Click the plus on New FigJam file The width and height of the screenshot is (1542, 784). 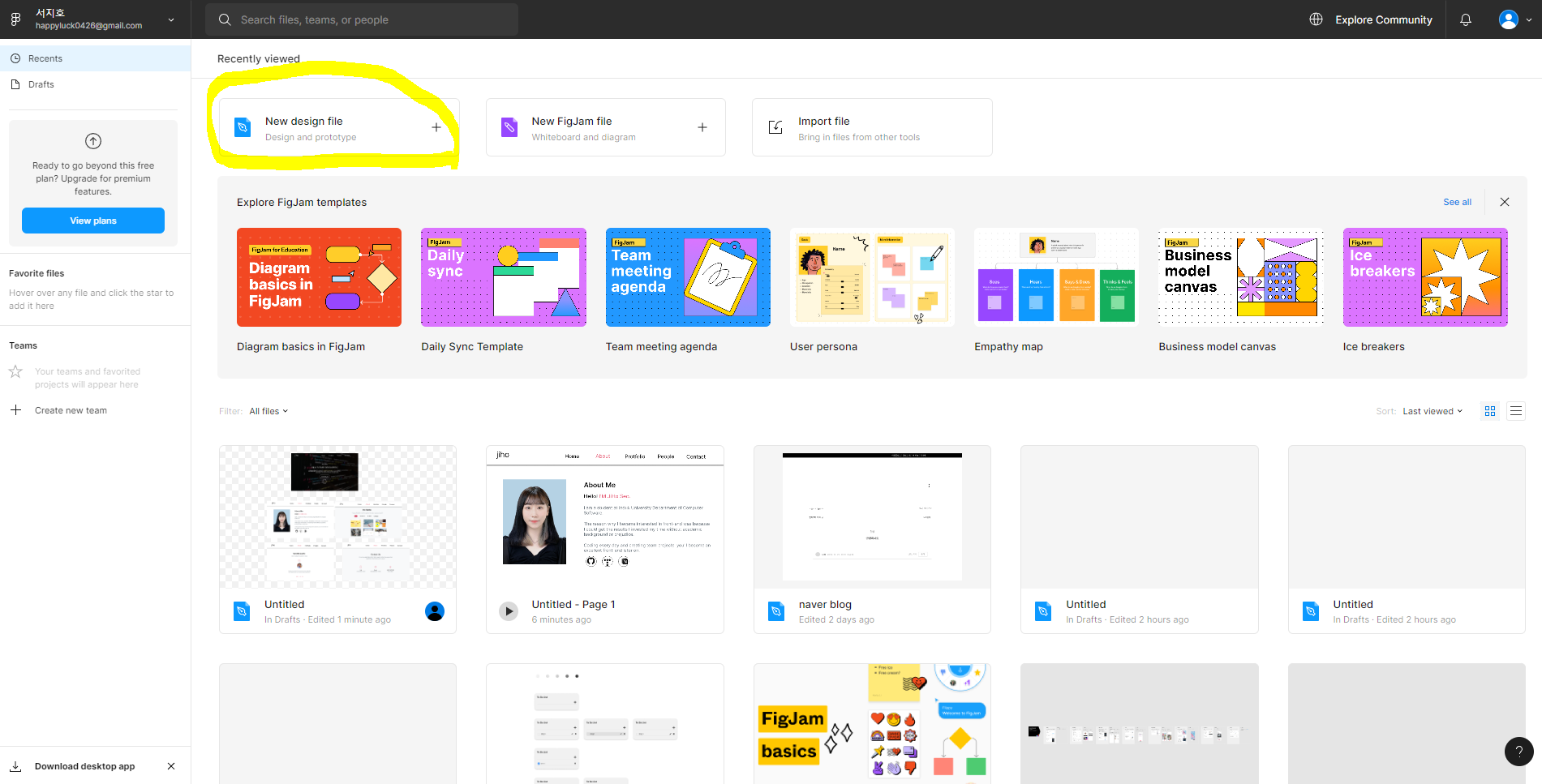coord(702,127)
